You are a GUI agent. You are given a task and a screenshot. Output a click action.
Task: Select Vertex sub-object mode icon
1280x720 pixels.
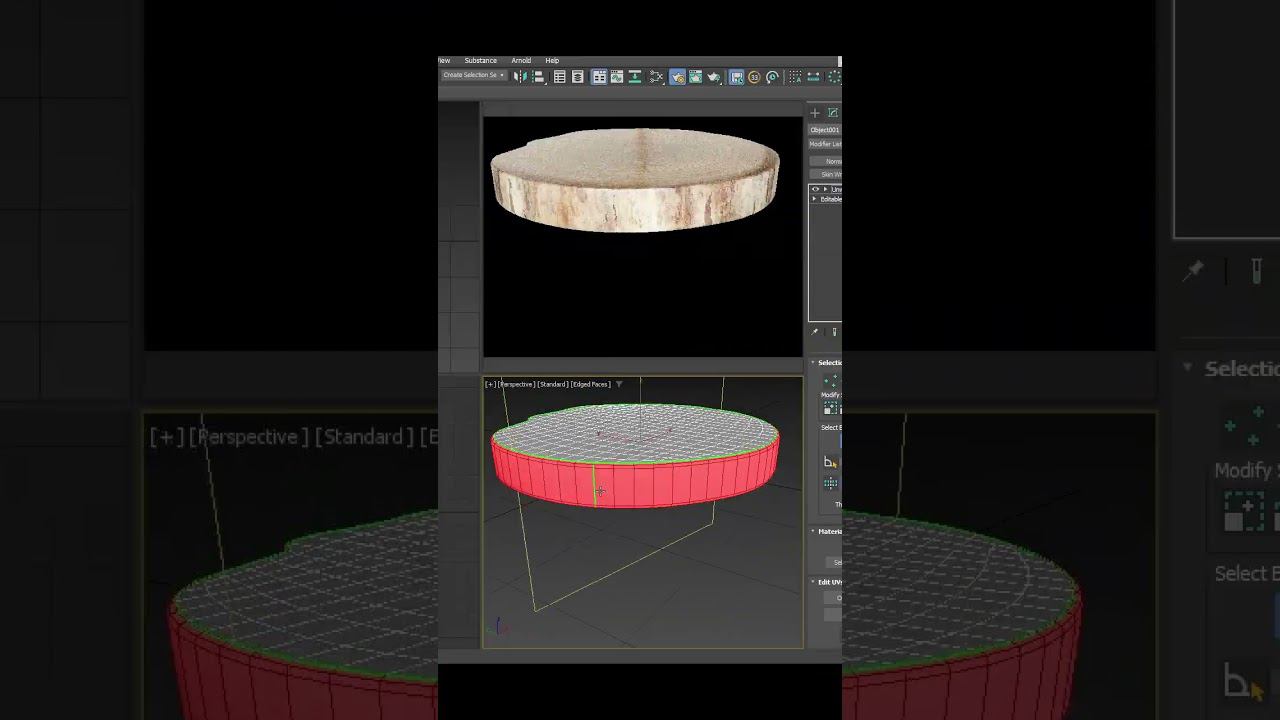click(x=831, y=381)
